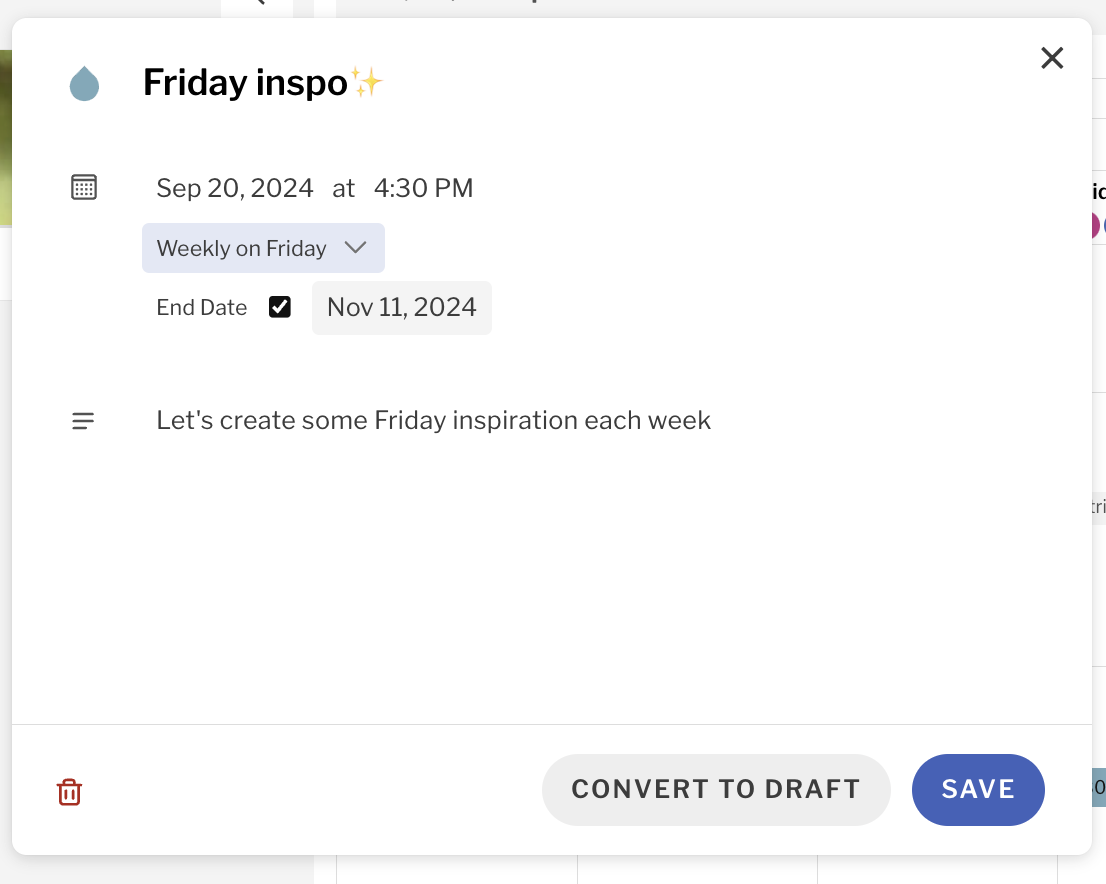Click the checkmark inside the End Date box
Screen dimensions: 1106x884
tap(279, 307)
